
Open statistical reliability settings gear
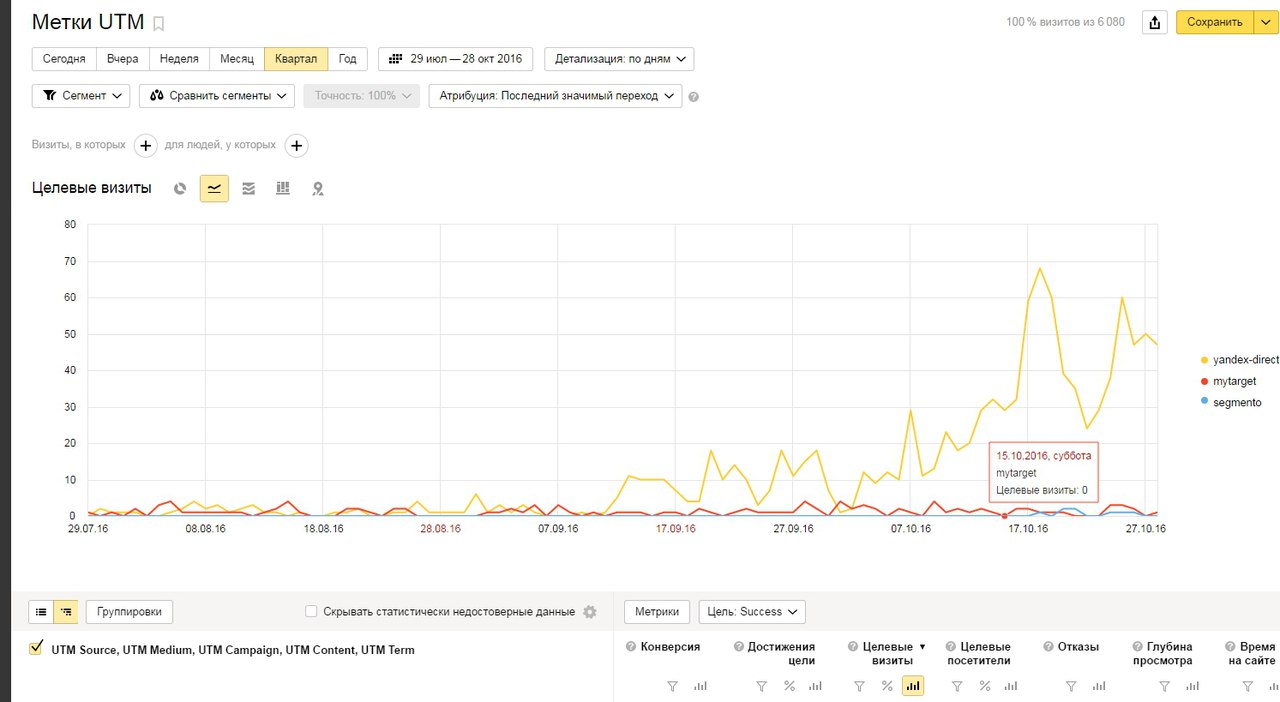(590, 612)
